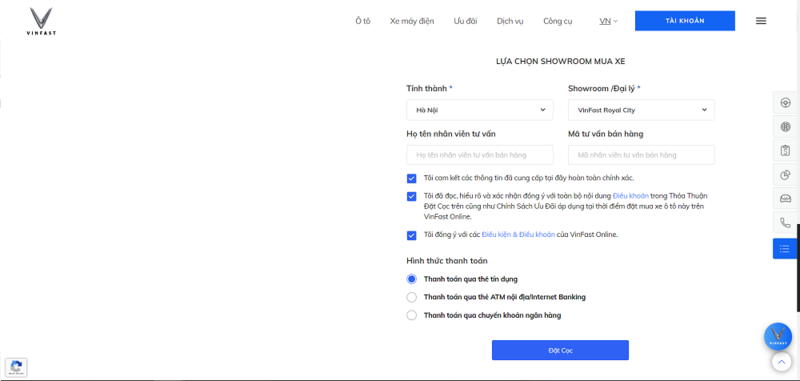The image size is (800, 381).
Task: Click the pie chart sidebar icon
Action: click(x=785, y=175)
